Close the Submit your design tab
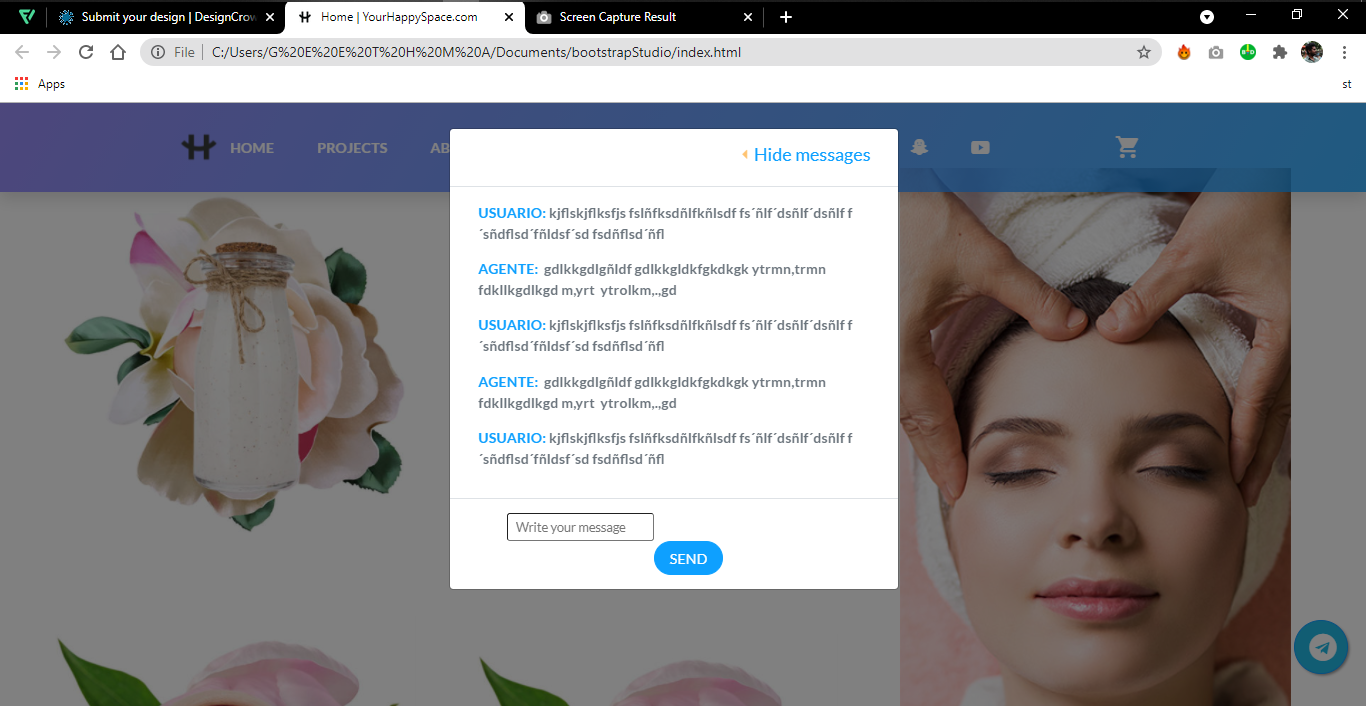Image resolution: width=1366 pixels, height=706 pixels. (270, 17)
